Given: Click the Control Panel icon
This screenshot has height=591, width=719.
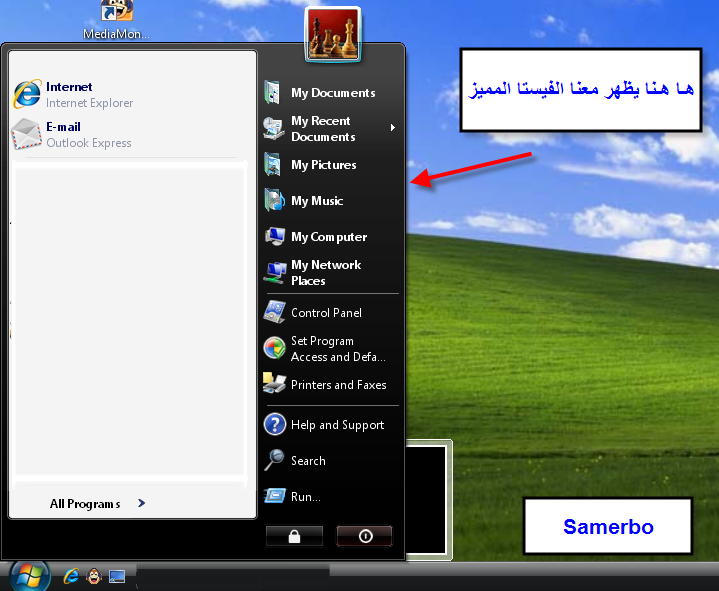Looking at the screenshot, I should point(275,312).
